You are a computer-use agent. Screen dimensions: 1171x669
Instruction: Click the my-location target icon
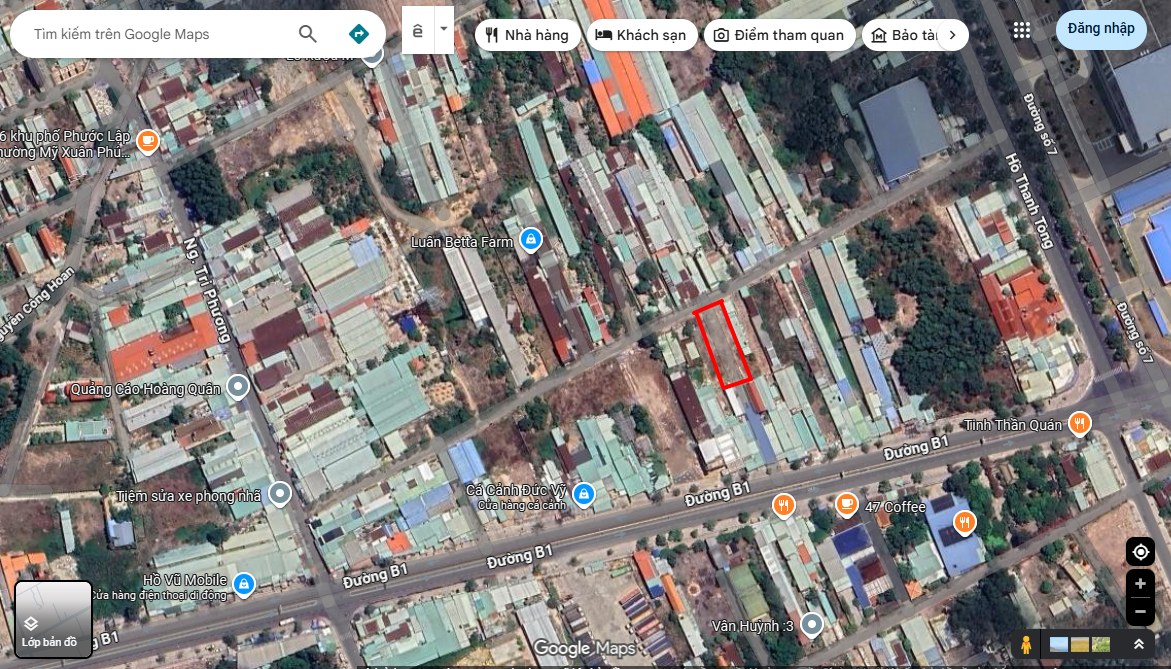(x=1140, y=551)
